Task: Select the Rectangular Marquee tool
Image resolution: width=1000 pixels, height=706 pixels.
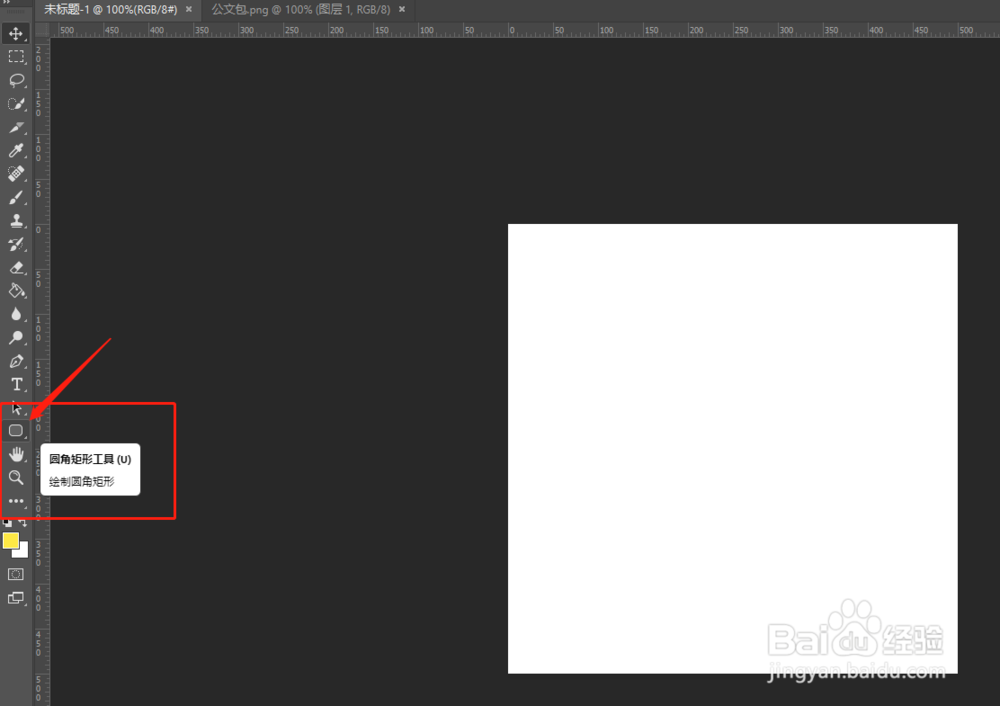Action: 16,57
